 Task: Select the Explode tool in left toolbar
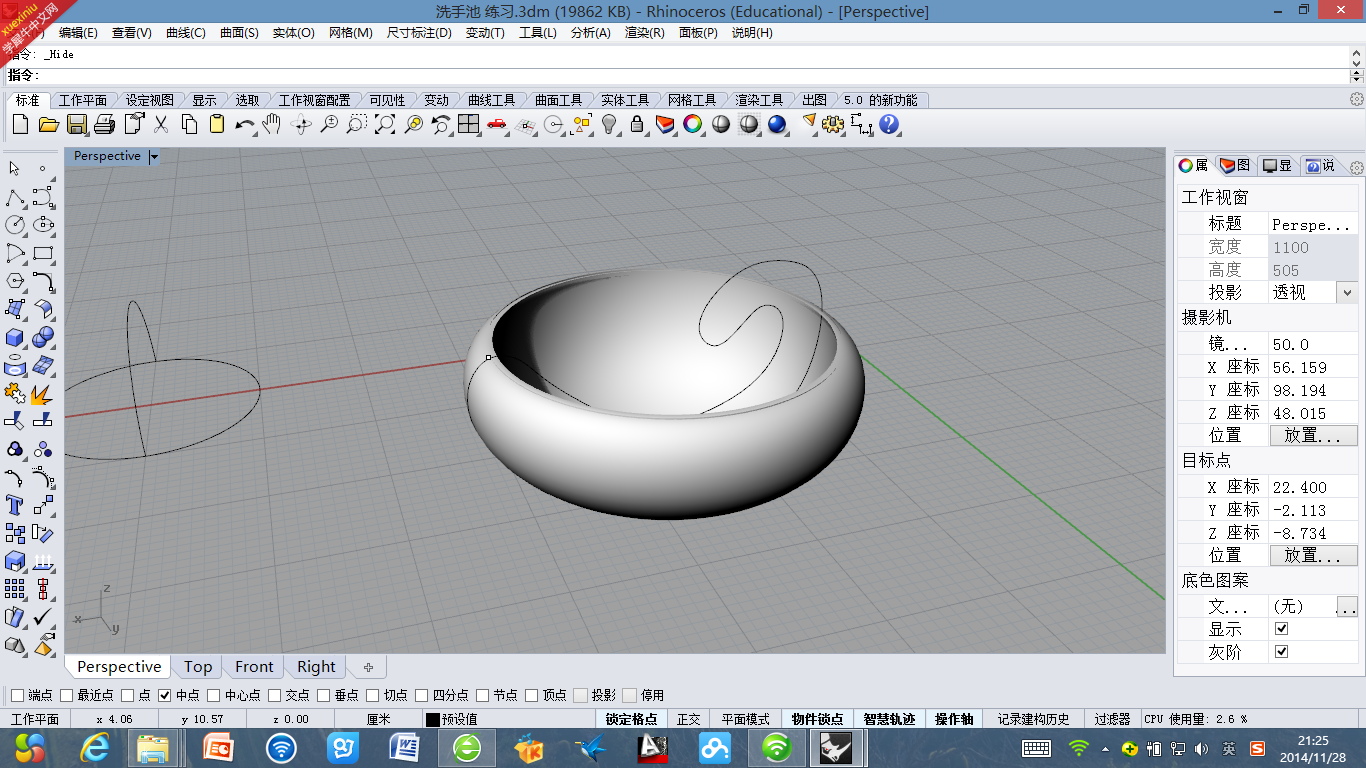pos(43,393)
